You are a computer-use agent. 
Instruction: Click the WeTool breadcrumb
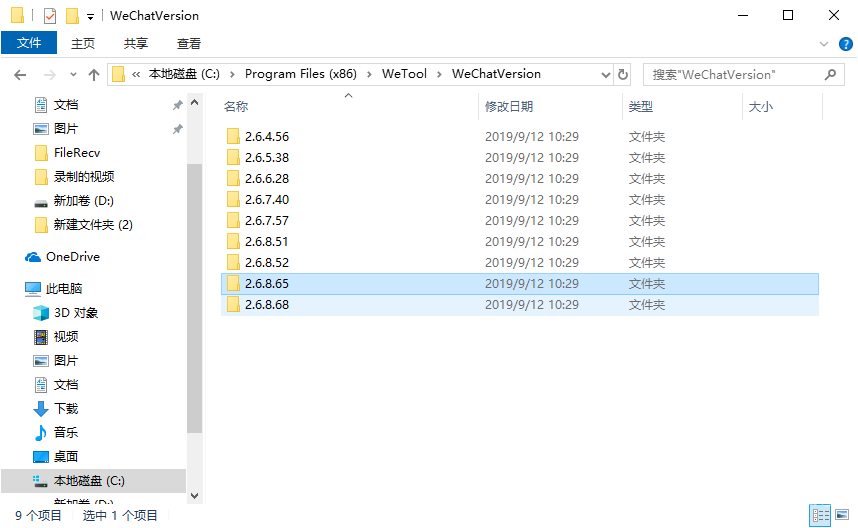404,74
